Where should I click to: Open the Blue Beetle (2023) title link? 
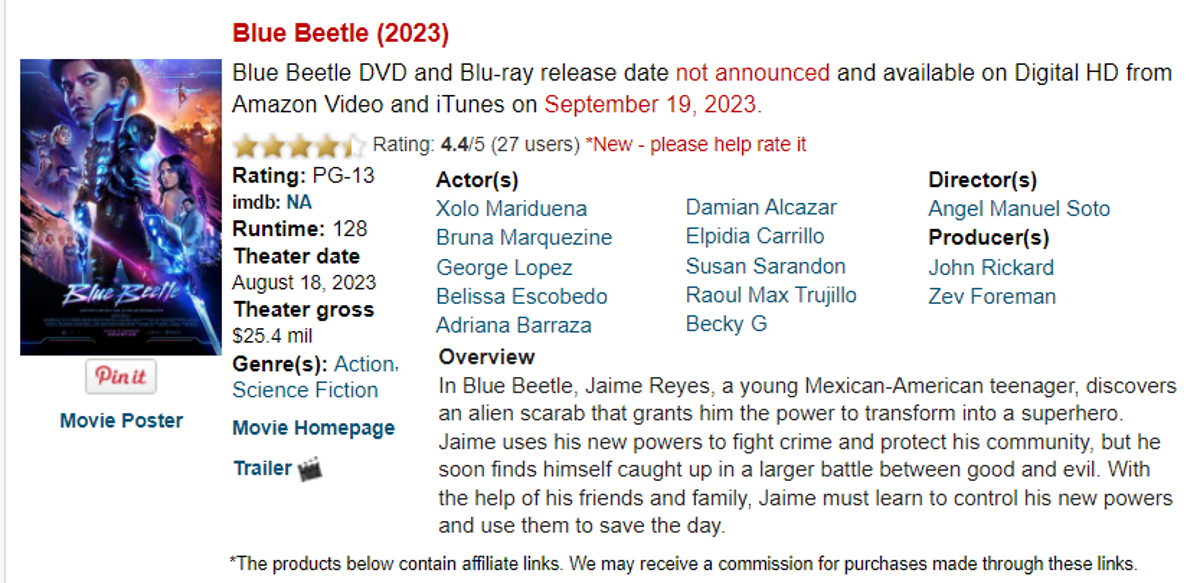340,33
